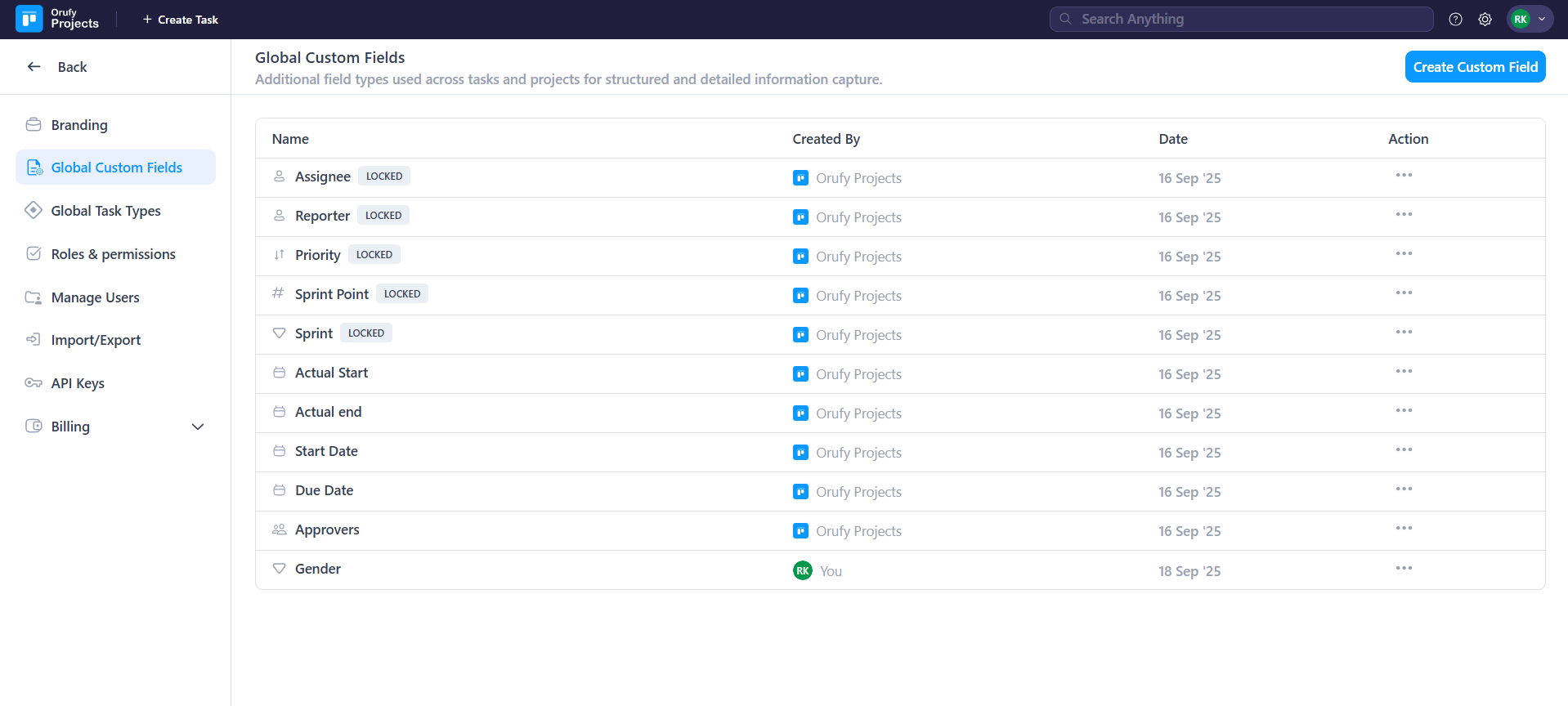1568x706 pixels.
Task: Focus the Search Anything field
Action: (x=1241, y=20)
